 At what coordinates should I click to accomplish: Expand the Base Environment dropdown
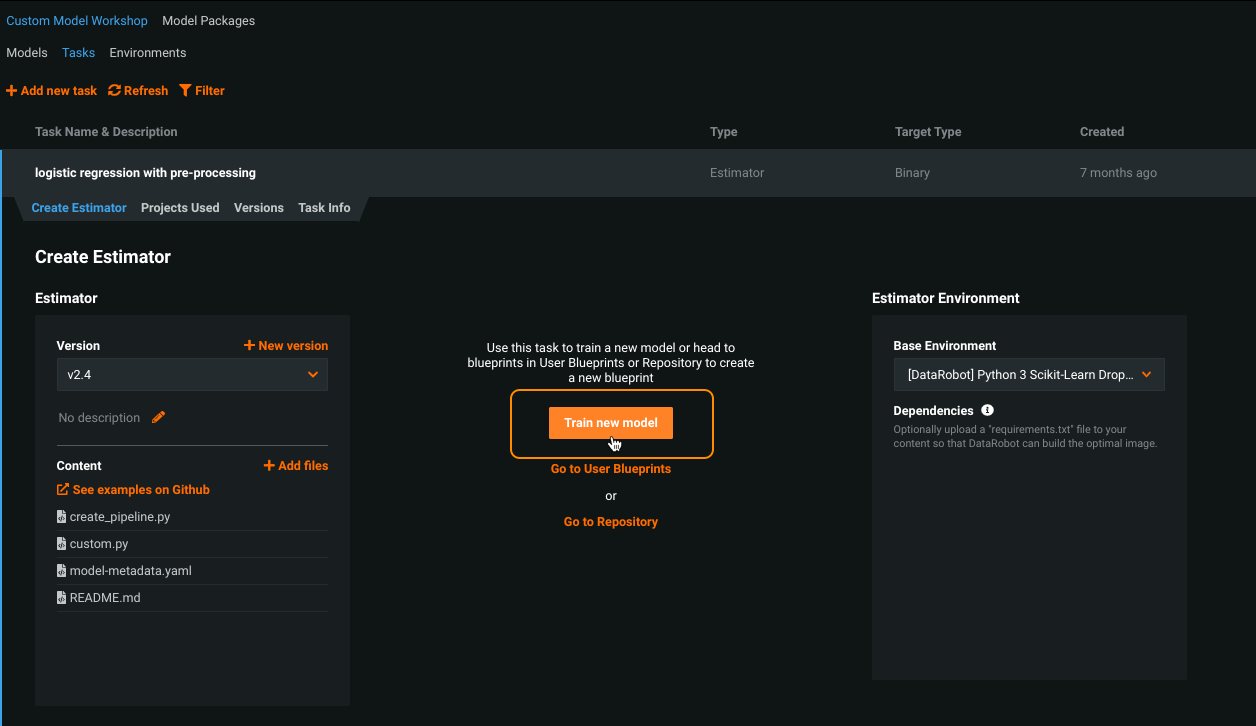click(x=1028, y=375)
